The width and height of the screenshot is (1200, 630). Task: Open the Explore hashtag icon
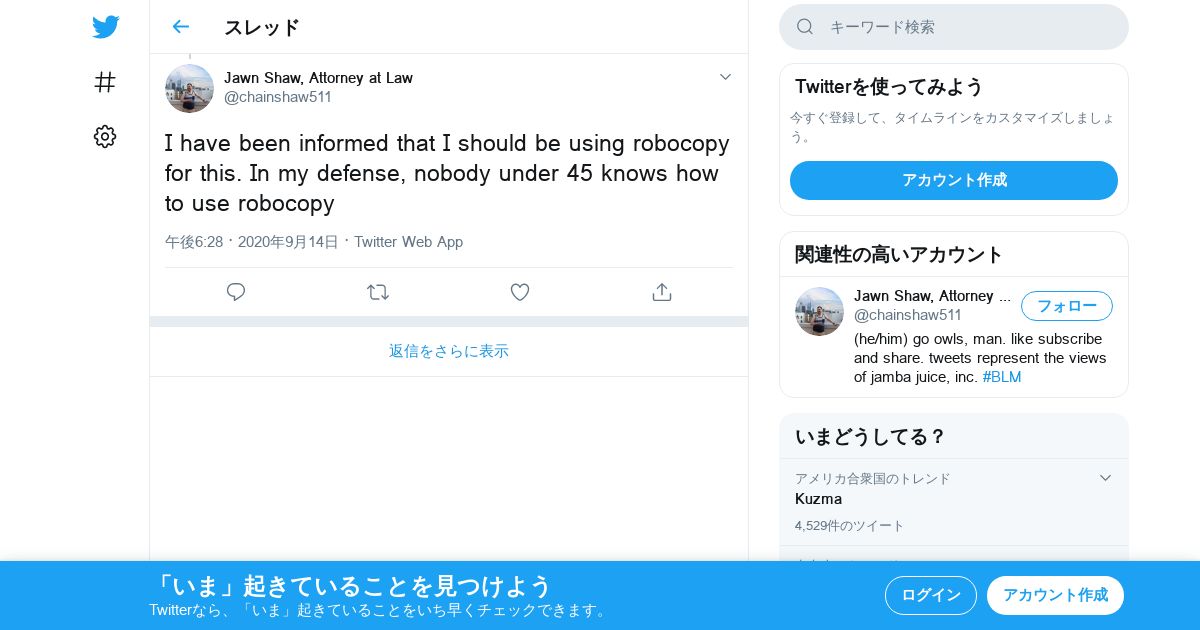[x=105, y=82]
